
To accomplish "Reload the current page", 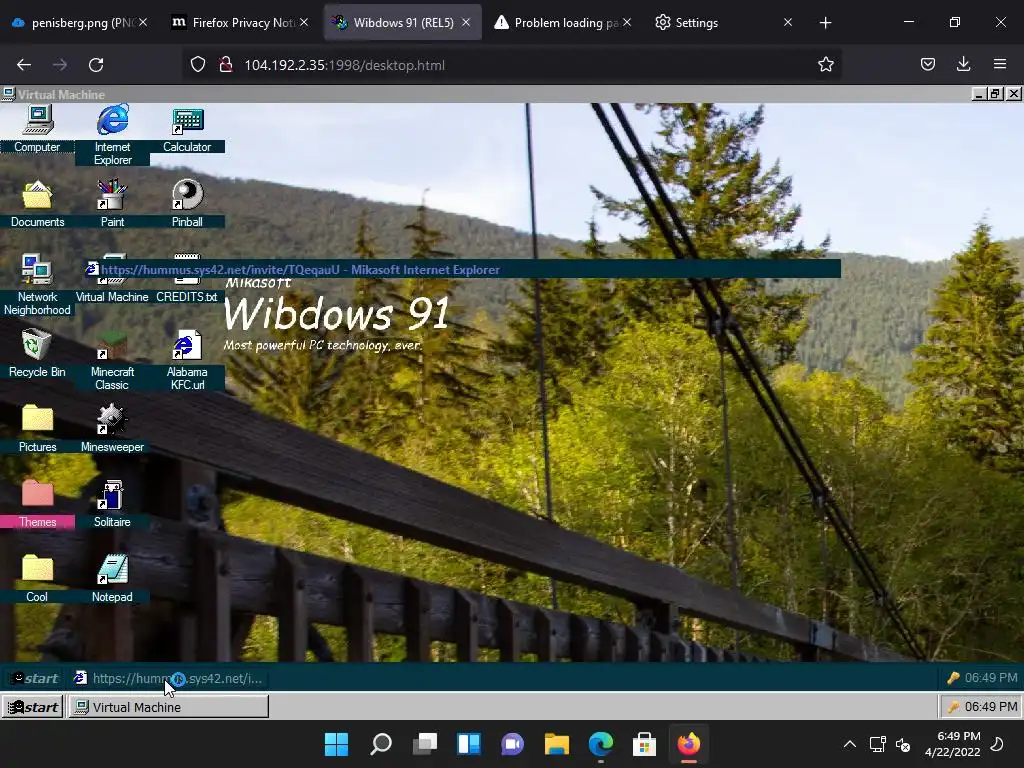I will (x=96, y=65).
